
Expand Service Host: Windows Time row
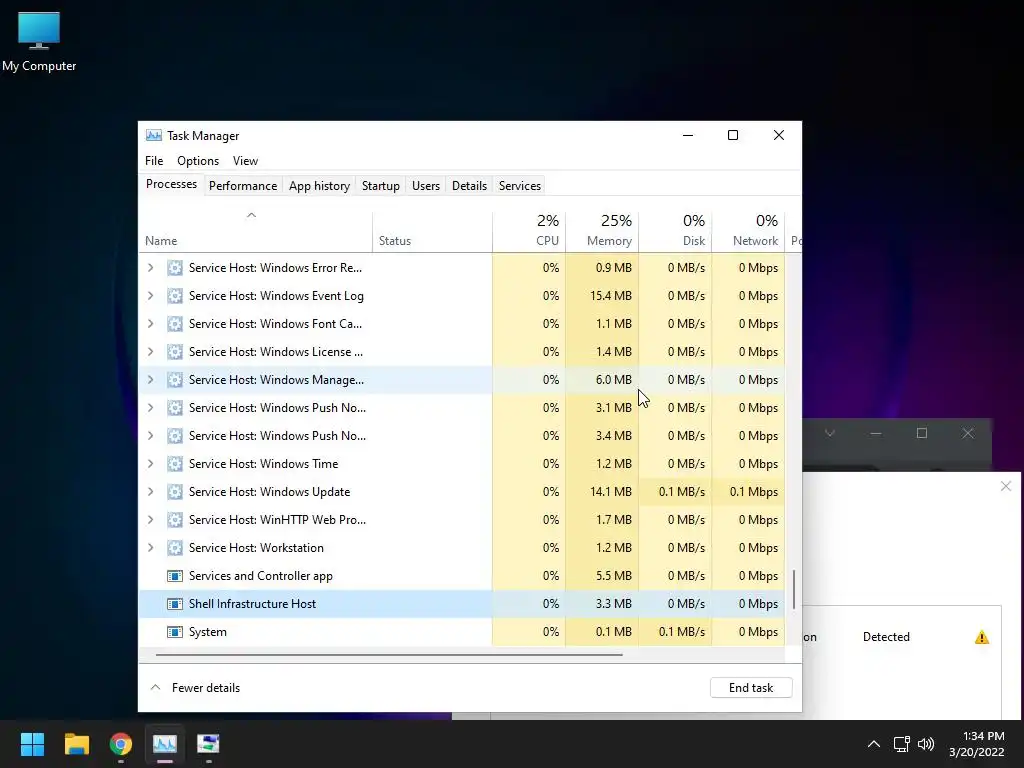tap(150, 464)
